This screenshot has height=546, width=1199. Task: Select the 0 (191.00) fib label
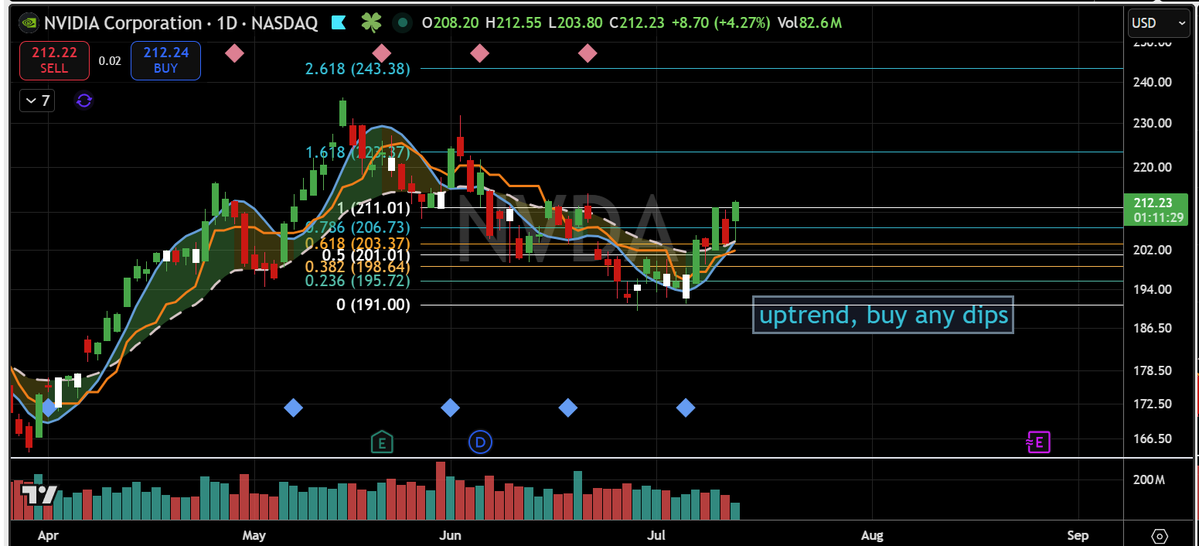(x=374, y=305)
